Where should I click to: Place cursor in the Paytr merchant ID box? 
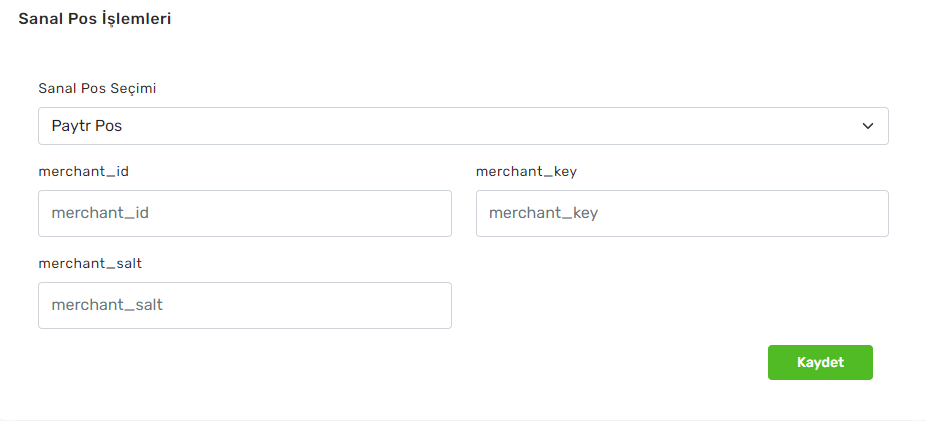244,213
